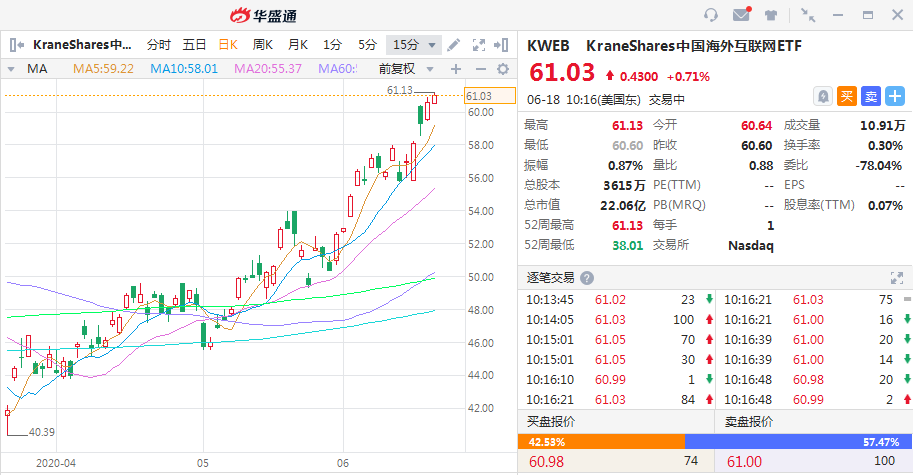Select the 周K chart tab
The width and height of the screenshot is (914, 475).
[263, 45]
